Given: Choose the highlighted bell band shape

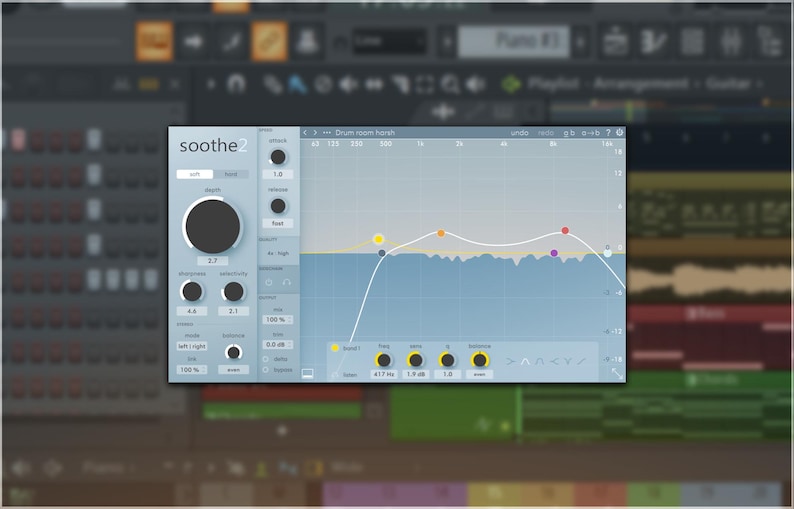Looking at the screenshot, I should tap(525, 362).
